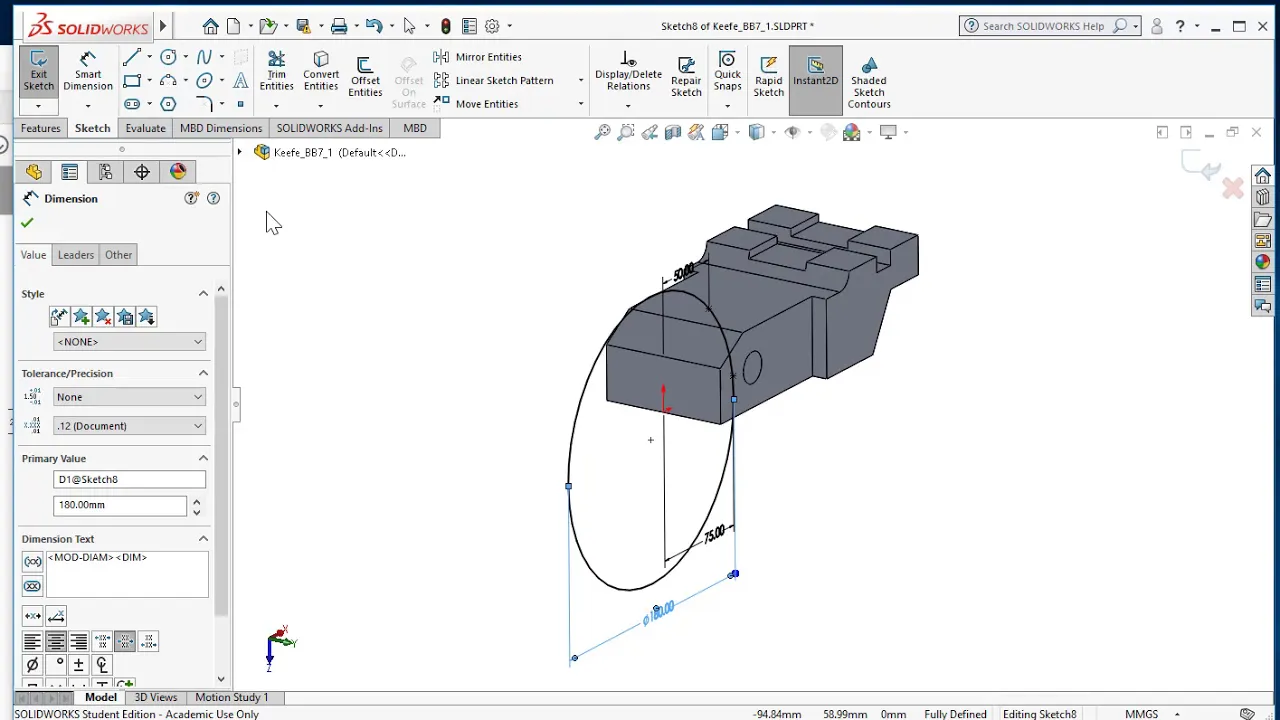Viewport: 1280px width, 720px height.
Task: Select the Smart Dimension tool
Action: point(87,72)
